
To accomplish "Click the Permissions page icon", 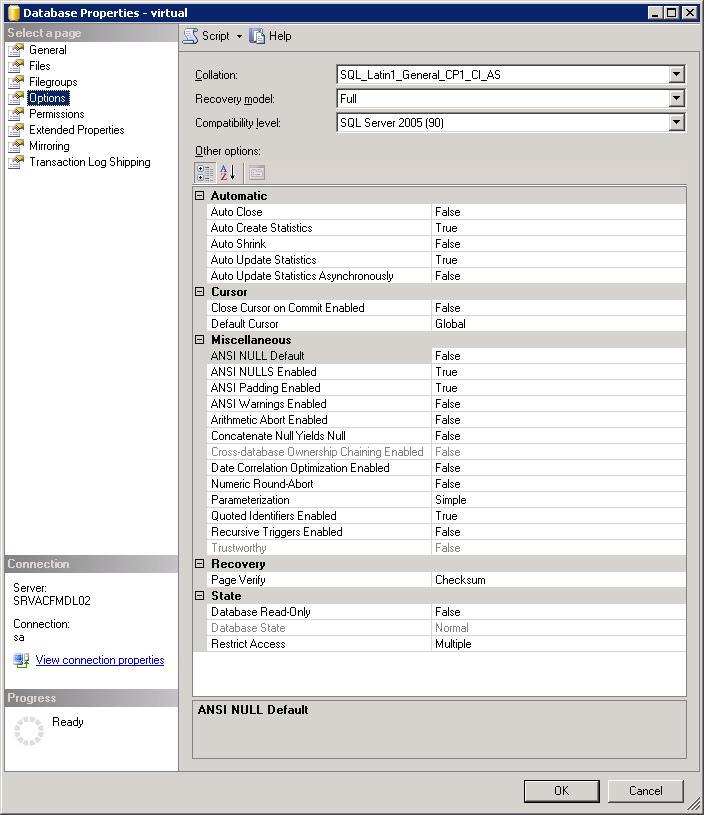I will pos(16,114).
